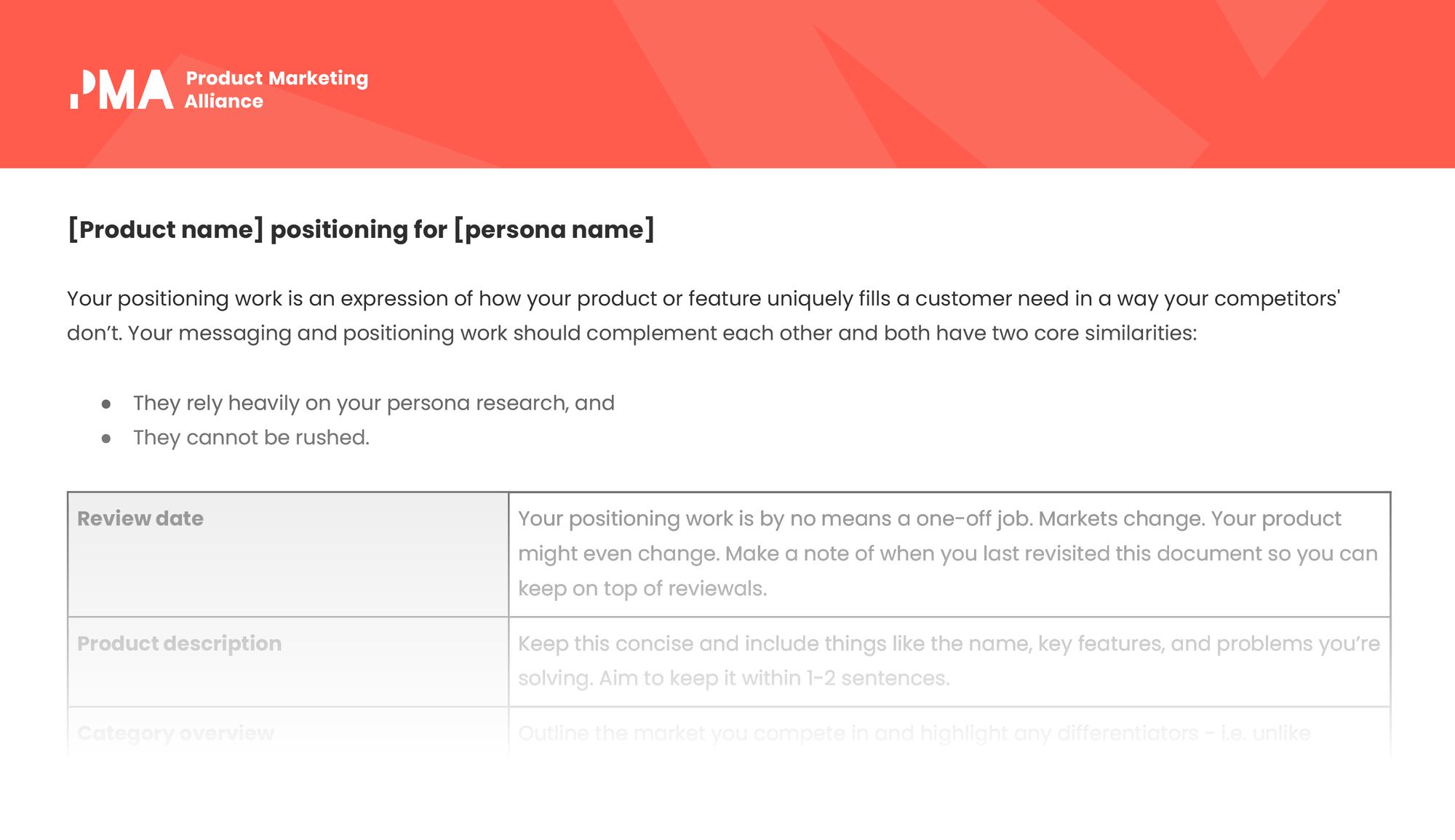Click the second bullet point dot
Screen dimensions: 1455x840
point(106,439)
